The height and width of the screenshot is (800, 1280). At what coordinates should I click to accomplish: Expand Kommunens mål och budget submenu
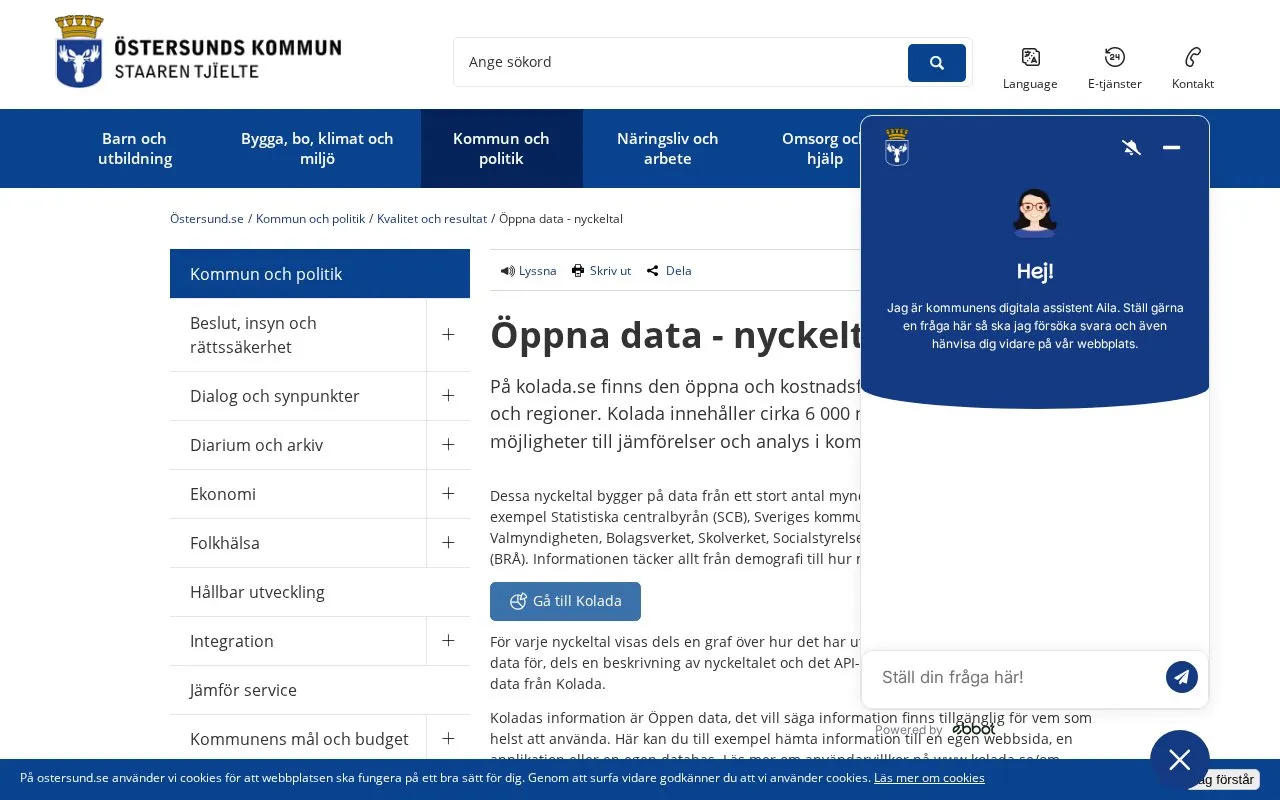tap(448, 739)
